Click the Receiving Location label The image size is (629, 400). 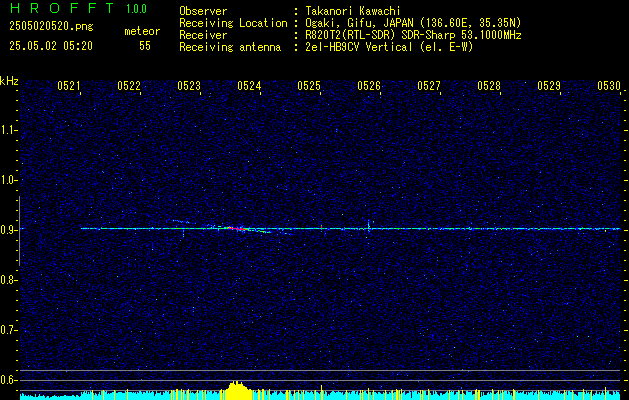coord(233,23)
